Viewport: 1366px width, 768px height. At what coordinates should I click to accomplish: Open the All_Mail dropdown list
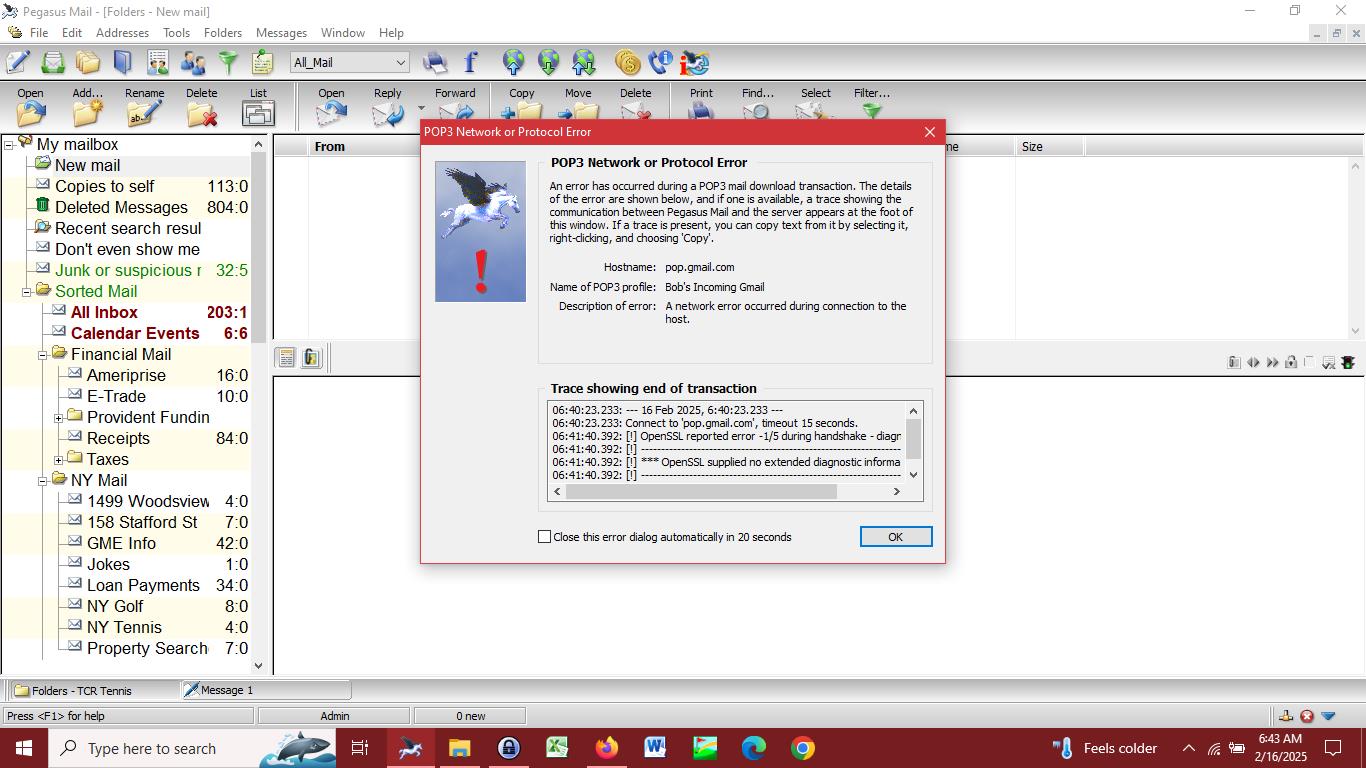coord(400,63)
